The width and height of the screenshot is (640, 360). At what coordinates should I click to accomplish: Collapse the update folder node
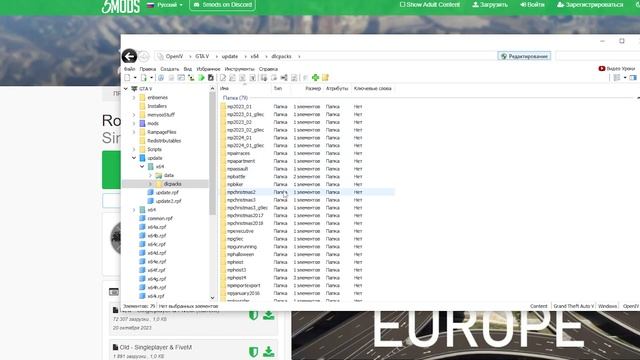coord(134,158)
